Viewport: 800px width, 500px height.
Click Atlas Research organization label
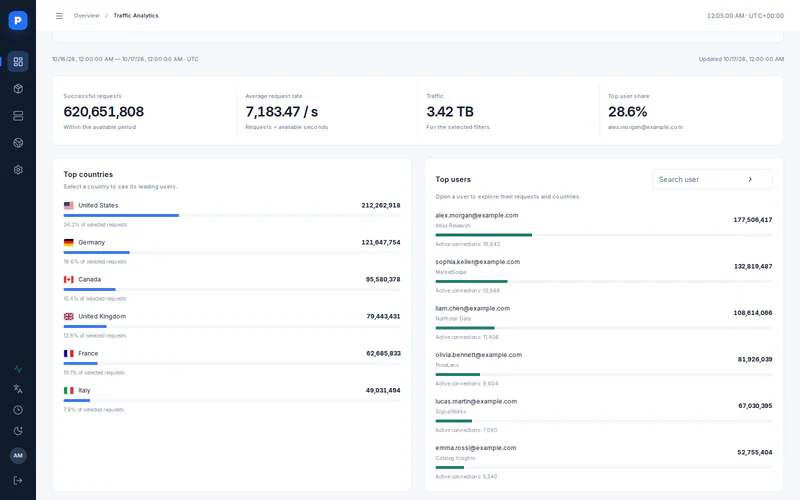453,226
